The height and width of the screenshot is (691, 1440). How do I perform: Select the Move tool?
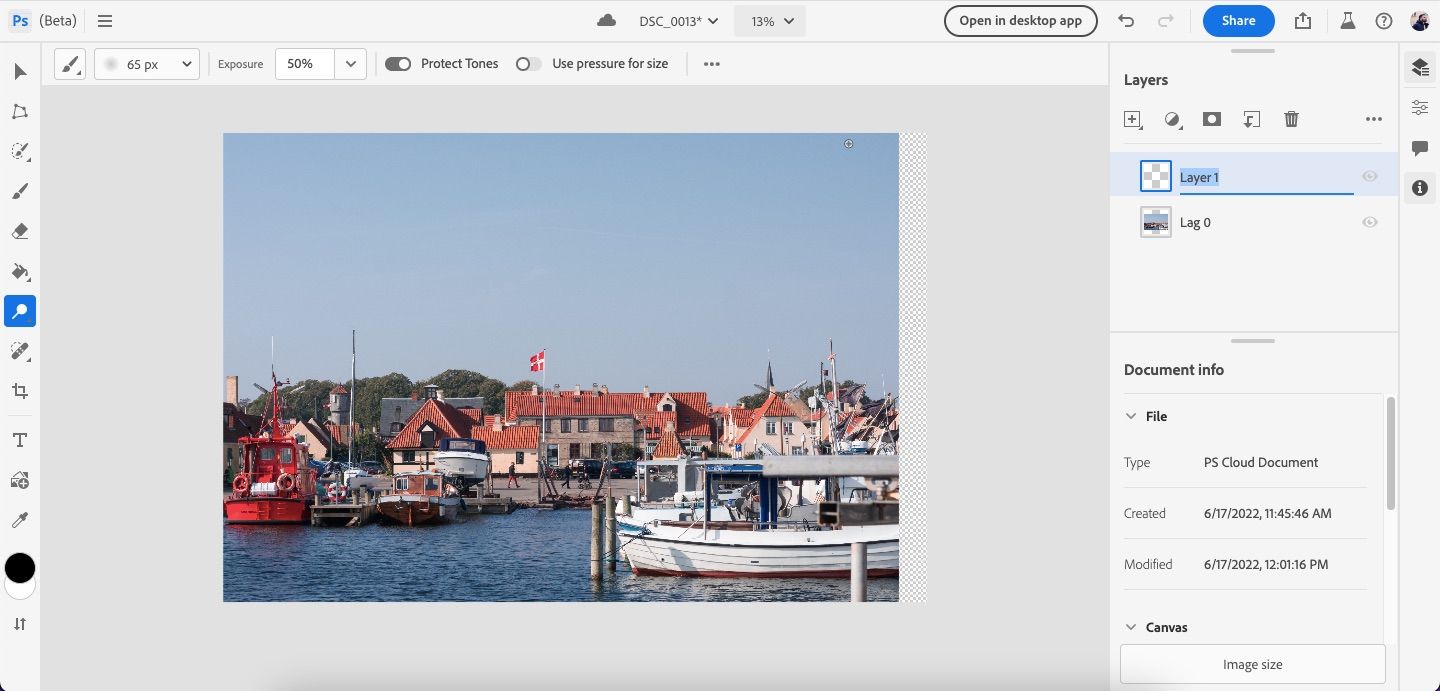coord(20,72)
